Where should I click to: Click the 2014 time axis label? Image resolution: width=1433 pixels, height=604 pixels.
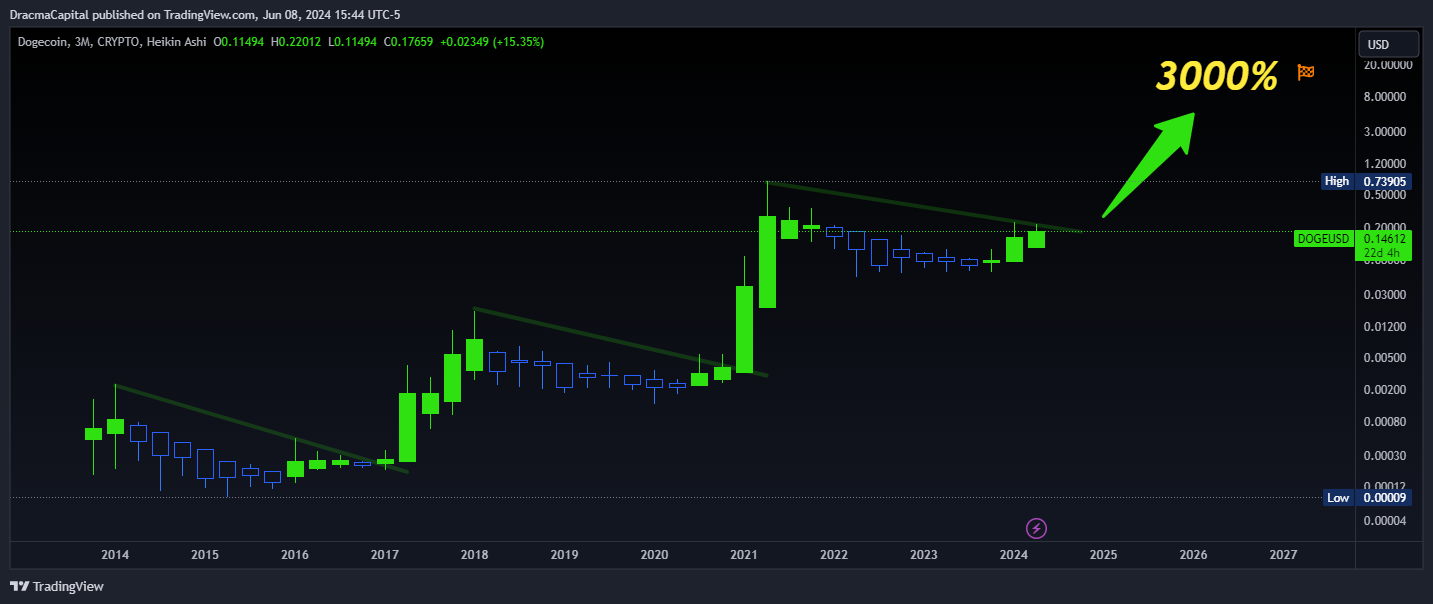pos(115,554)
